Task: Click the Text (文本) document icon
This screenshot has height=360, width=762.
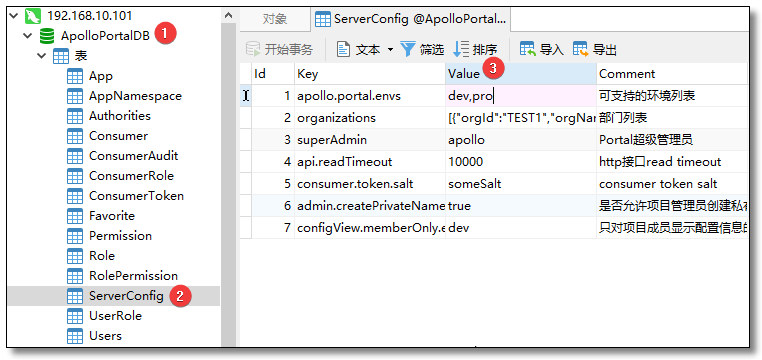Action: [x=344, y=49]
